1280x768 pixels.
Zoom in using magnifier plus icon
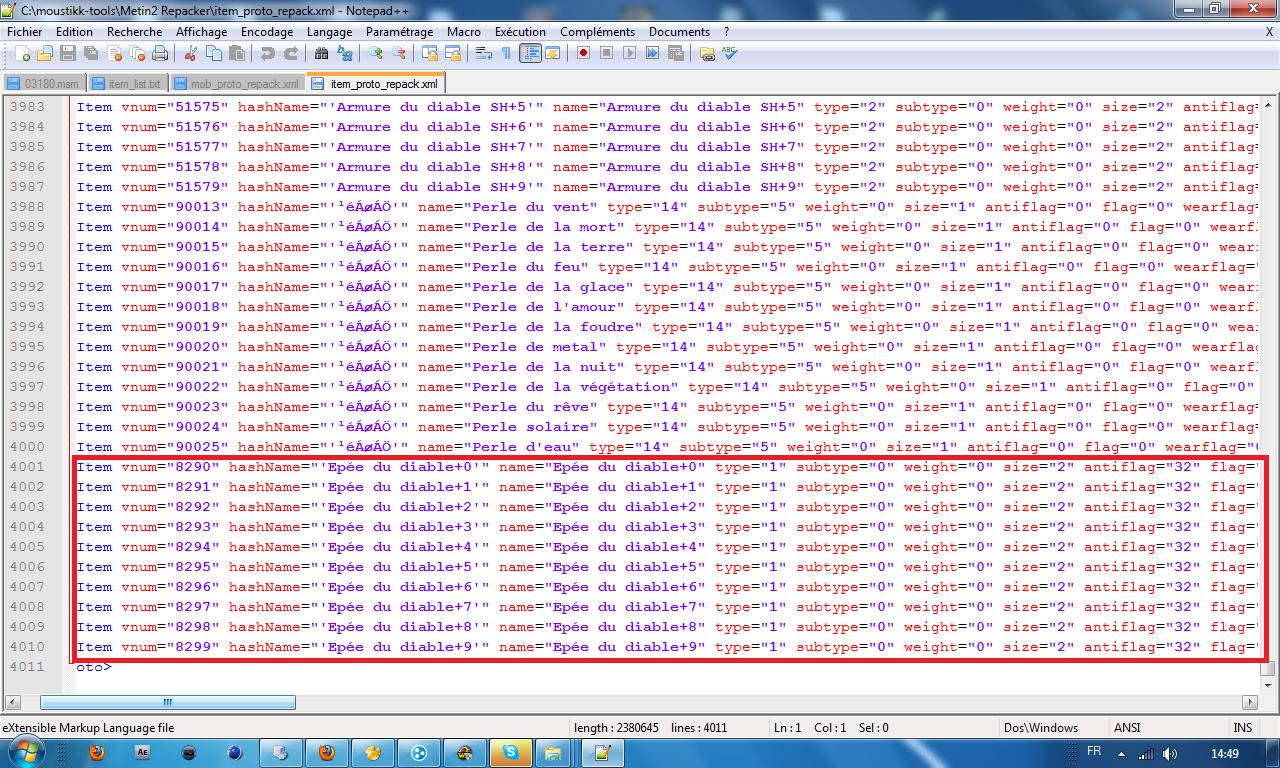coord(376,53)
